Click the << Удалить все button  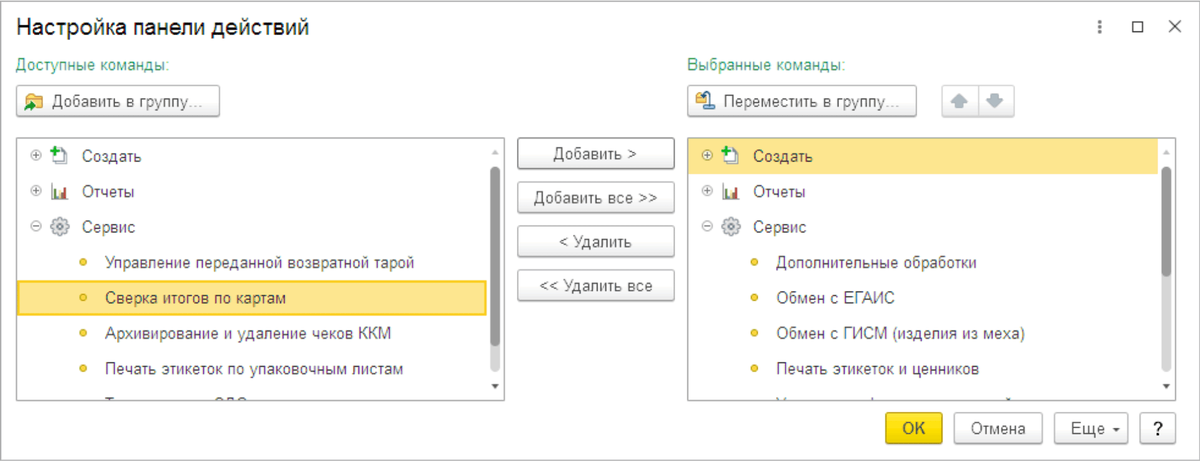596,286
